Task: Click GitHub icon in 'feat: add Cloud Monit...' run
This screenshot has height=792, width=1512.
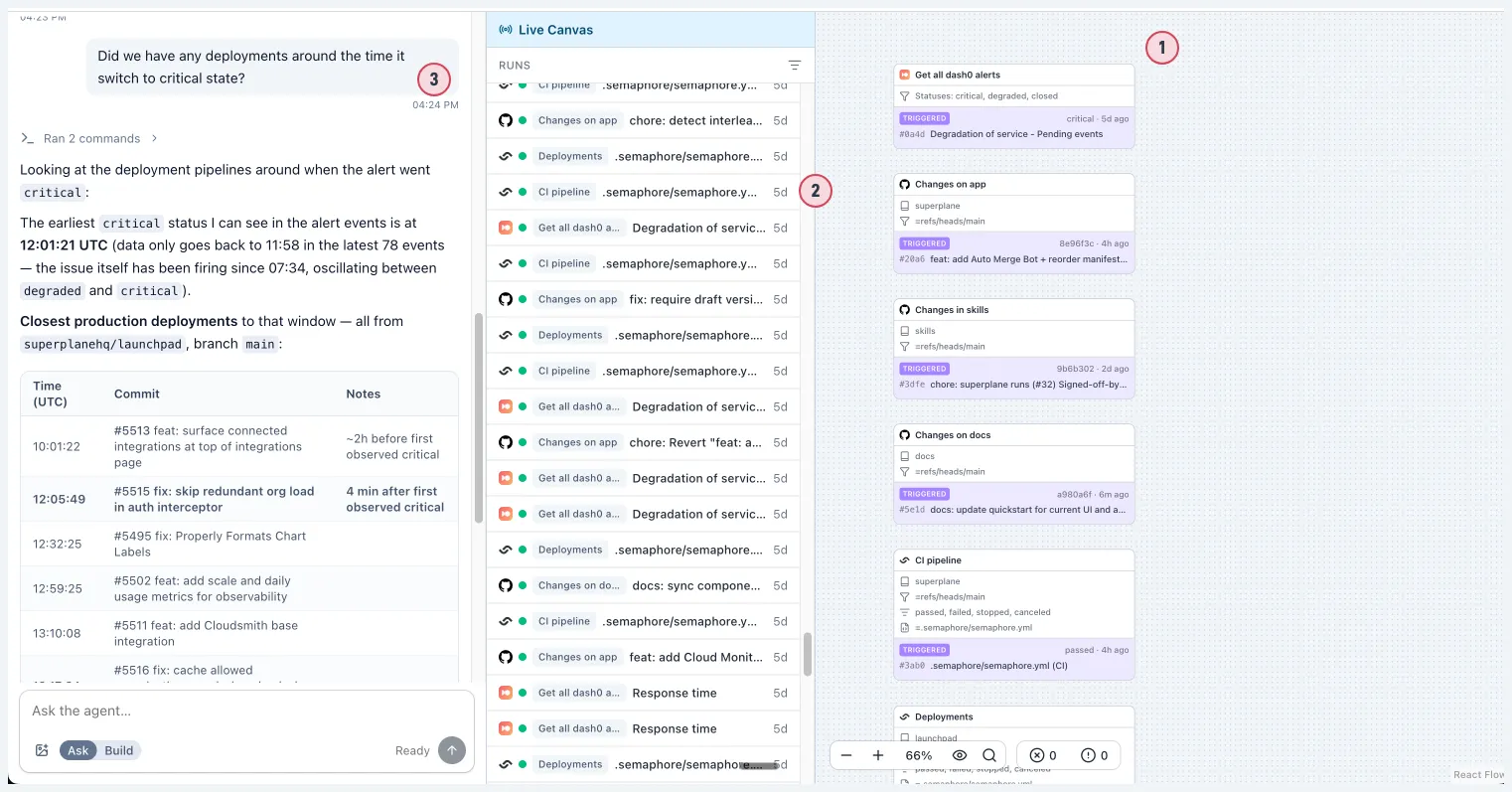Action: 506,657
